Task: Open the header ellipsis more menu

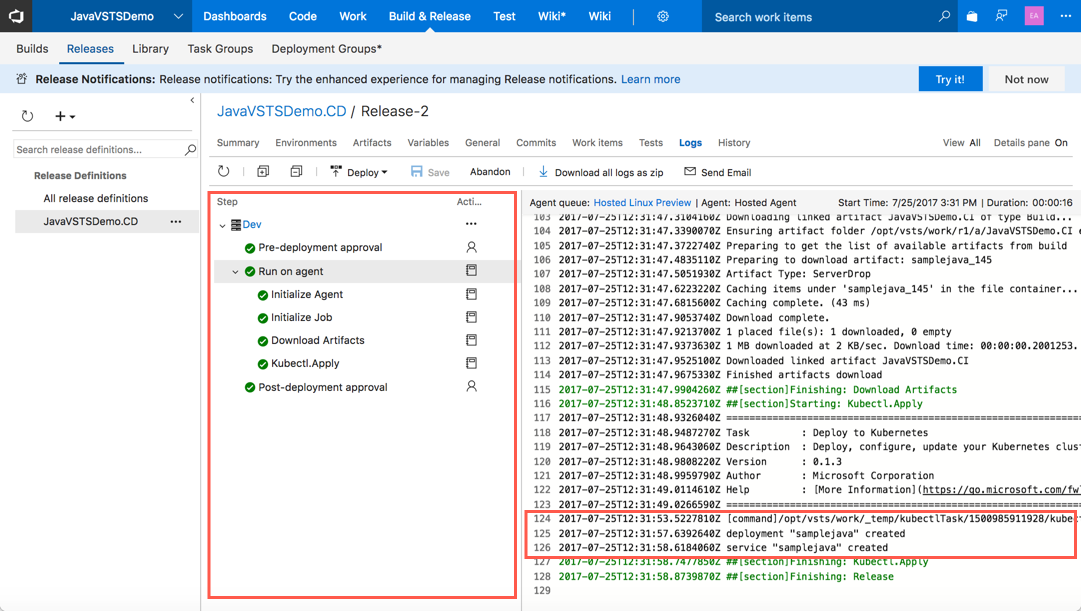Action: click(x=1065, y=16)
